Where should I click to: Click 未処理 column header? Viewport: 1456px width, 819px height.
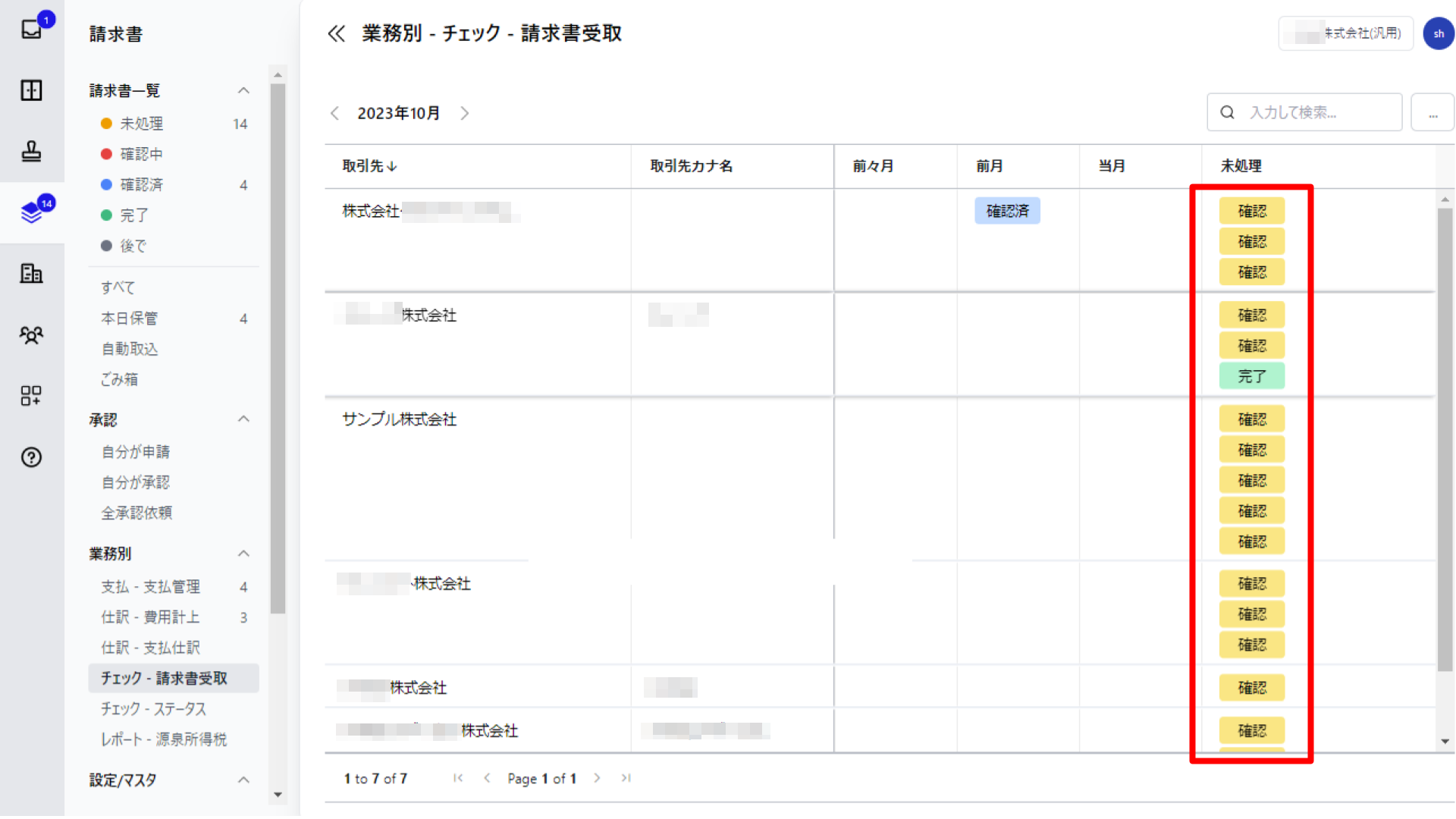tap(1241, 166)
